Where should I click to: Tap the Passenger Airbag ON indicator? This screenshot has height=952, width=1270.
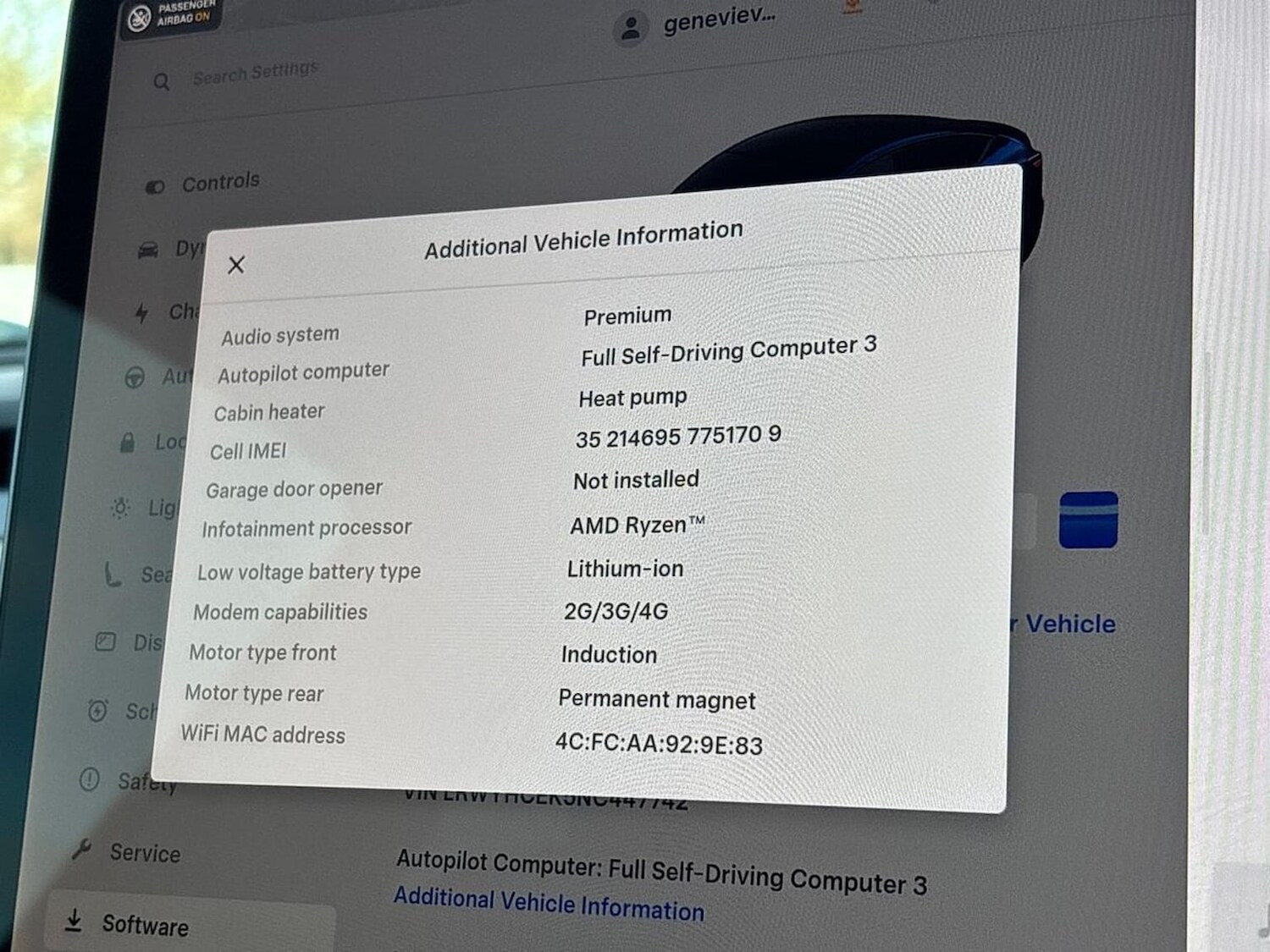169,14
